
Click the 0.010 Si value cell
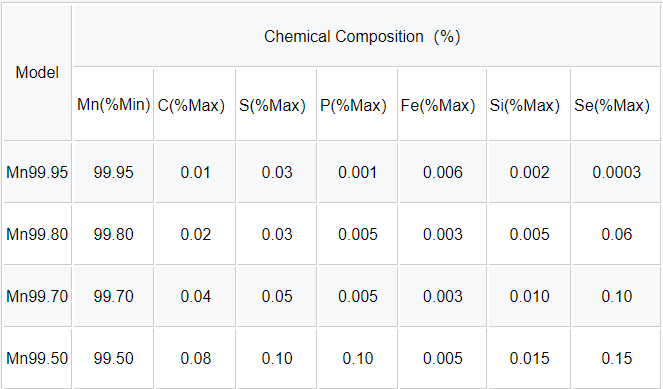coord(529,296)
